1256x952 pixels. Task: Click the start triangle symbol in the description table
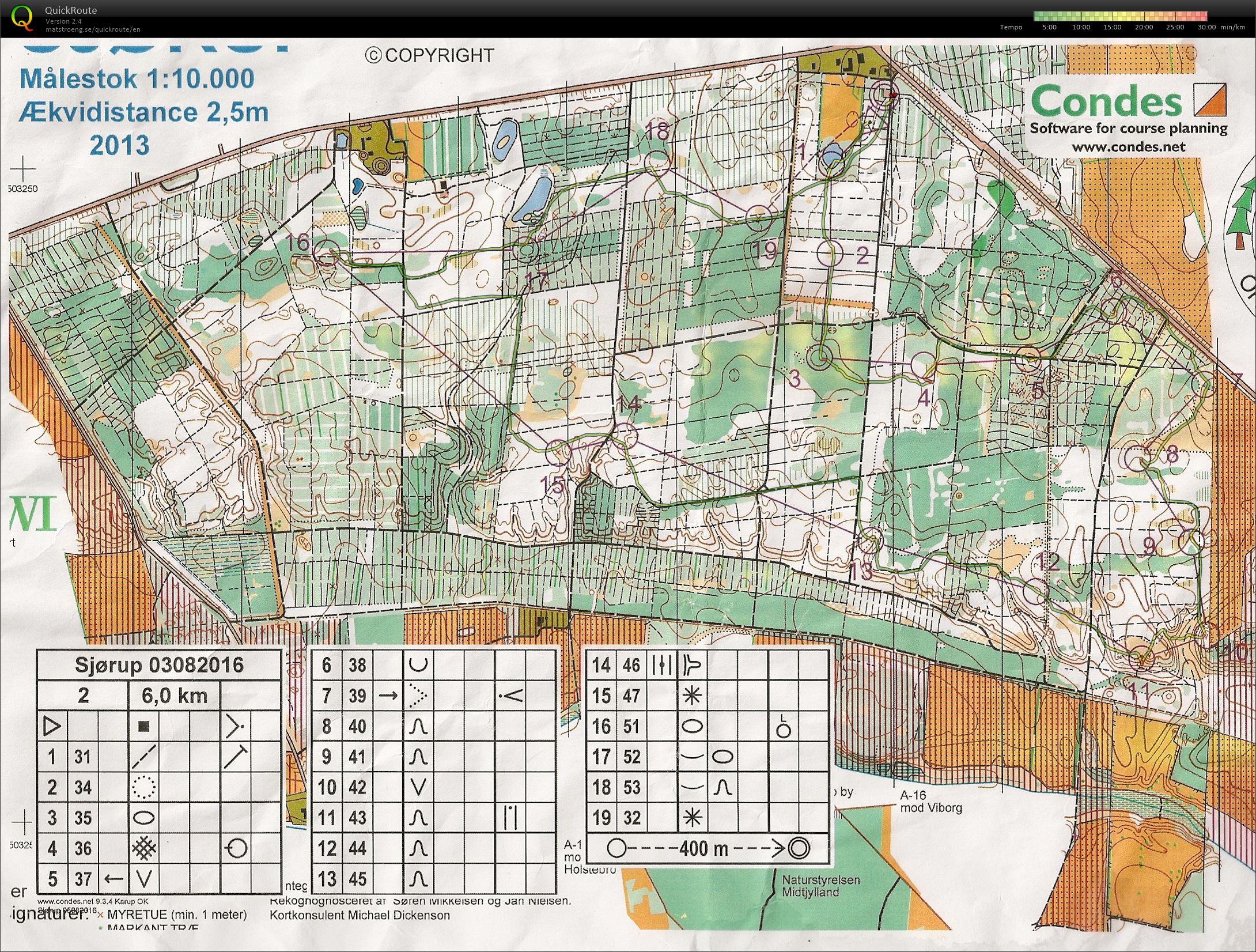[x=52, y=726]
